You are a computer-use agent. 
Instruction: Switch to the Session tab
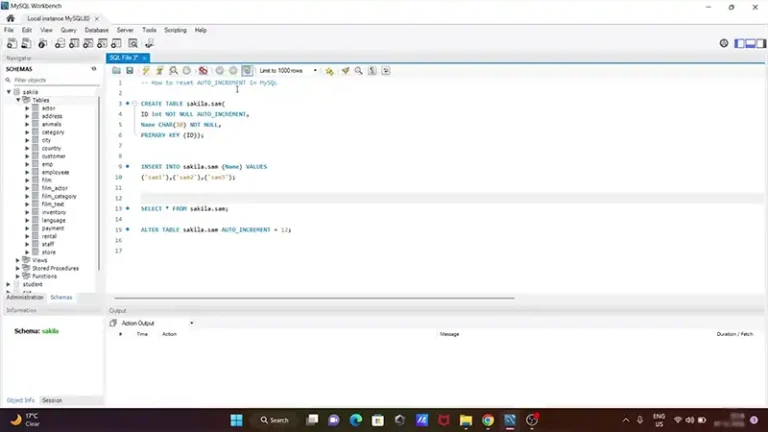[52, 400]
